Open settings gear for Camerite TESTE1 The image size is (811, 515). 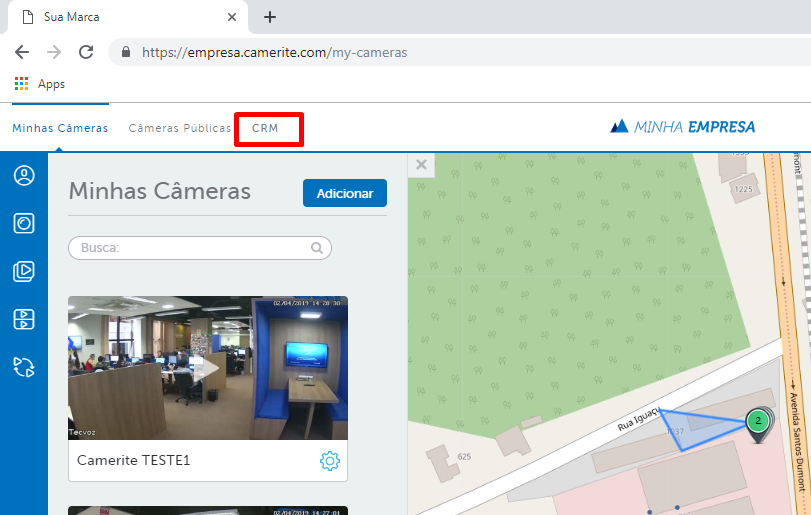[329, 461]
